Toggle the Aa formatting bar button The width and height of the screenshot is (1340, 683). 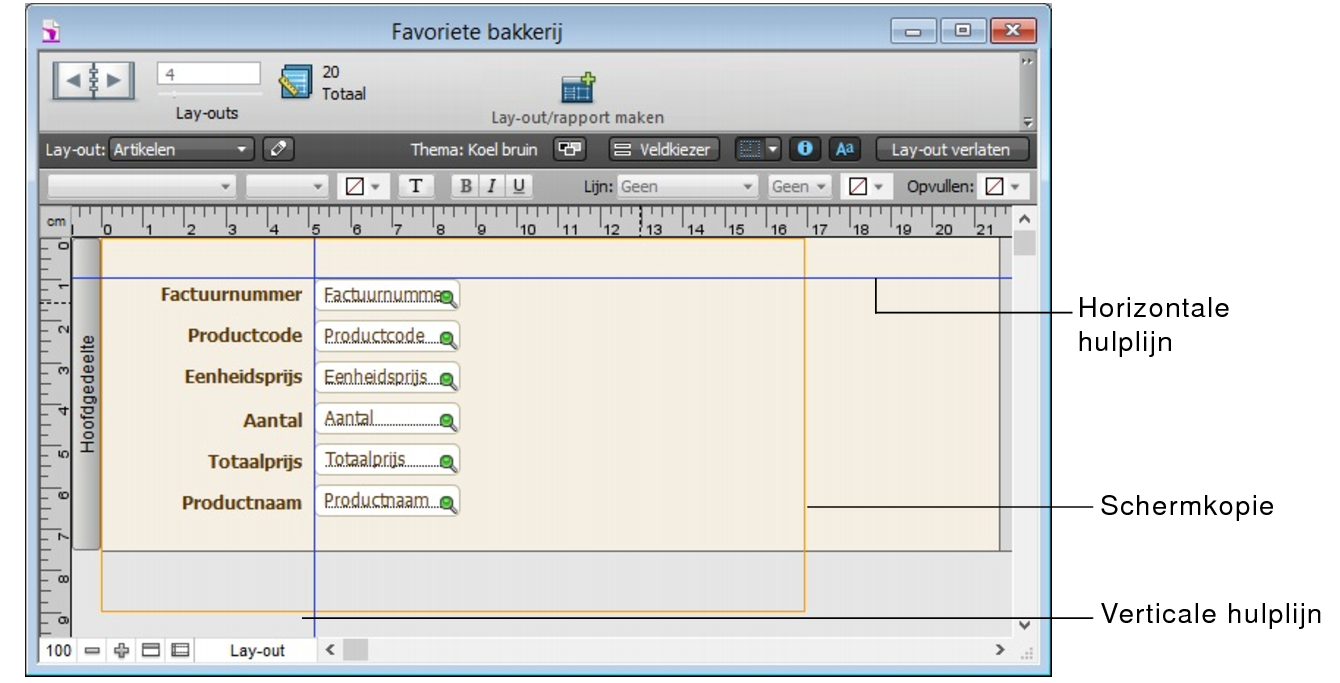click(845, 150)
